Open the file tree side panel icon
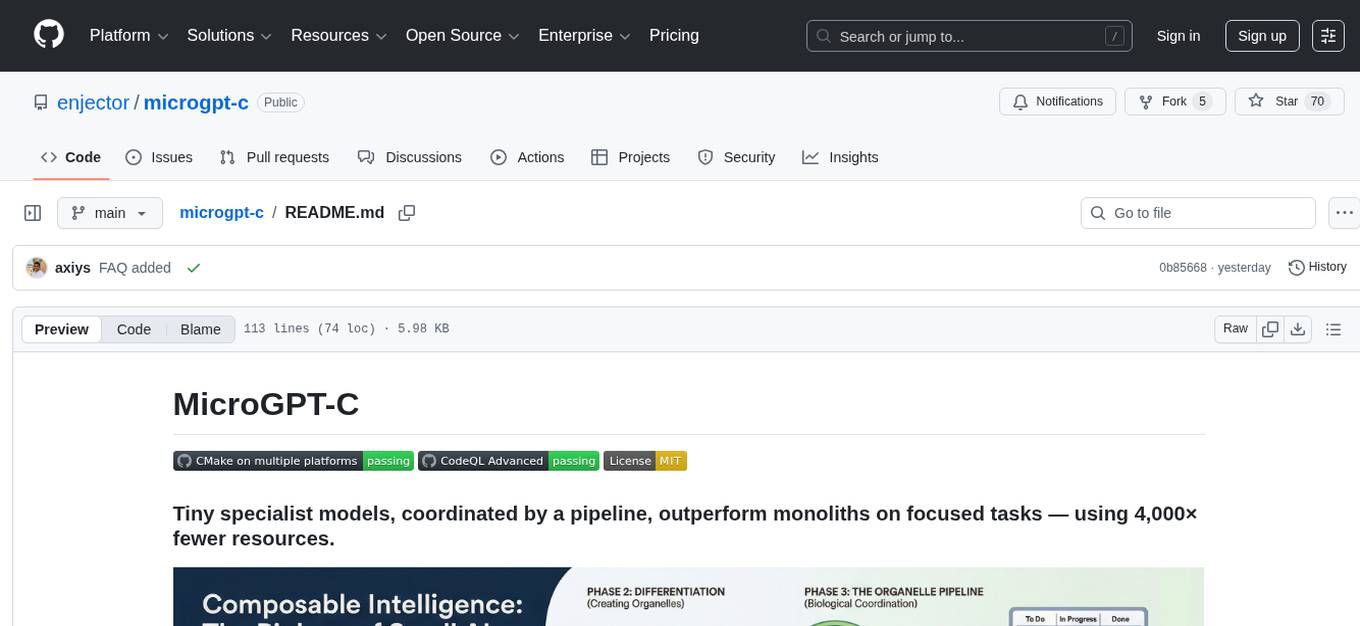The image size is (1360, 626). coord(32,212)
